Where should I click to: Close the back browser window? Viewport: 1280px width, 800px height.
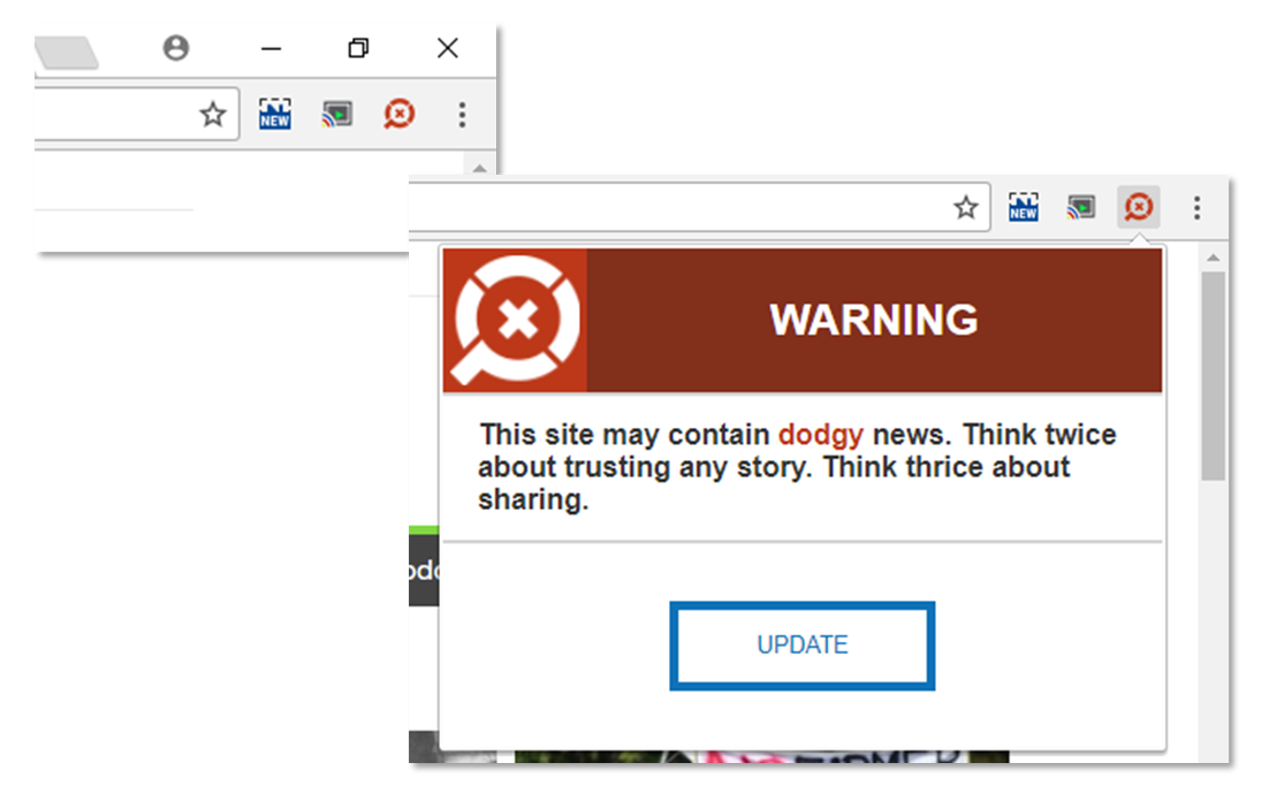(448, 48)
